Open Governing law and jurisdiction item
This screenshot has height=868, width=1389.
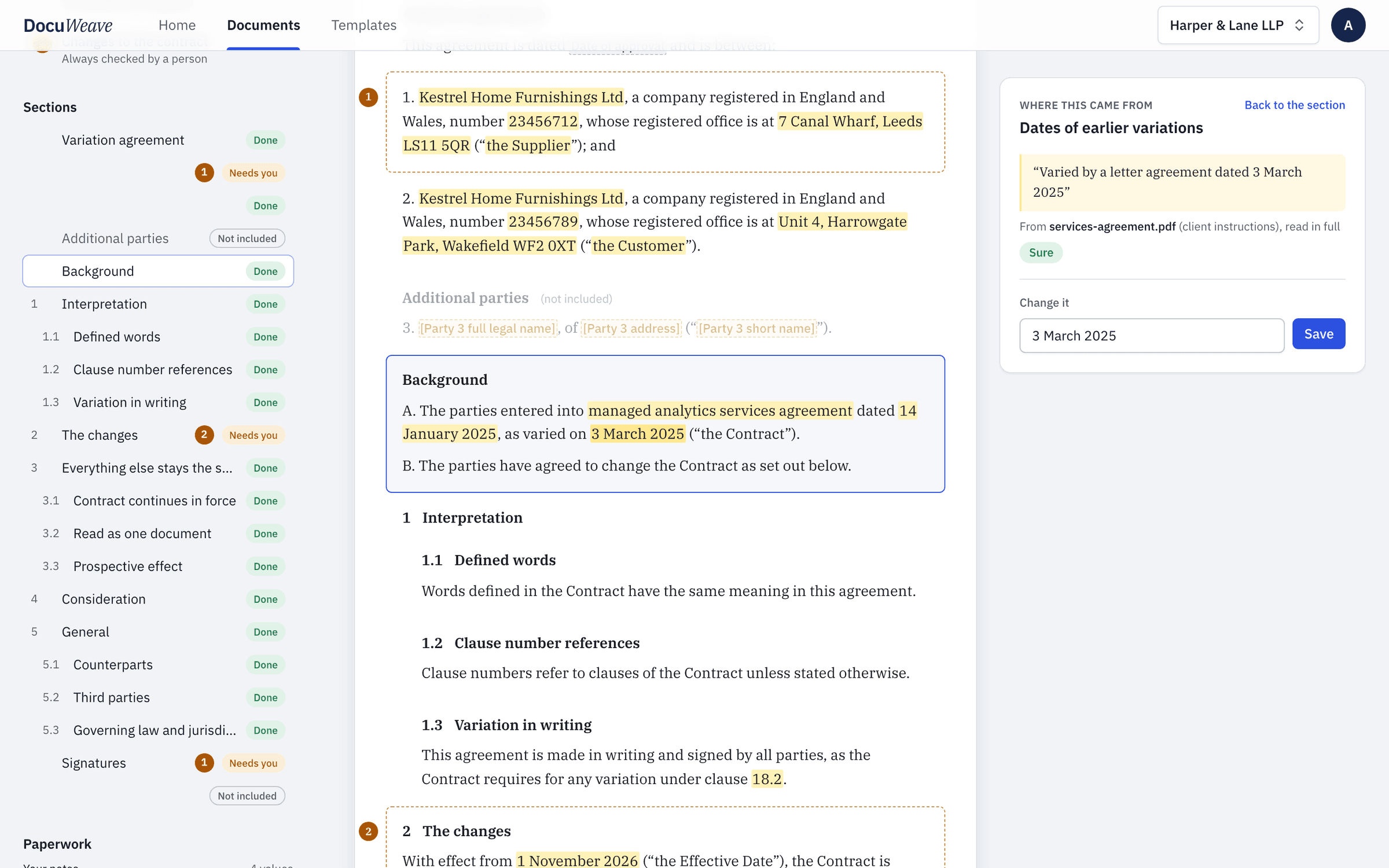tap(158, 730)
